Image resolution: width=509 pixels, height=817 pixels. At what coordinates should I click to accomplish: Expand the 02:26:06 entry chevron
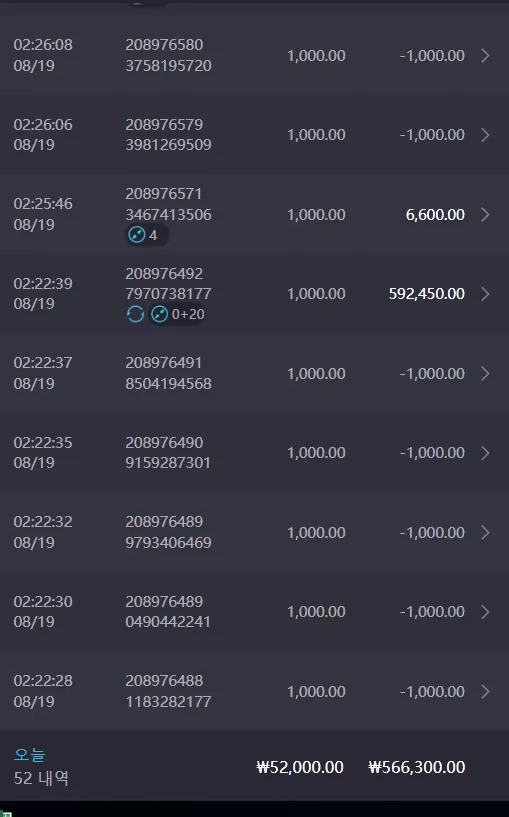coord(485,135)
